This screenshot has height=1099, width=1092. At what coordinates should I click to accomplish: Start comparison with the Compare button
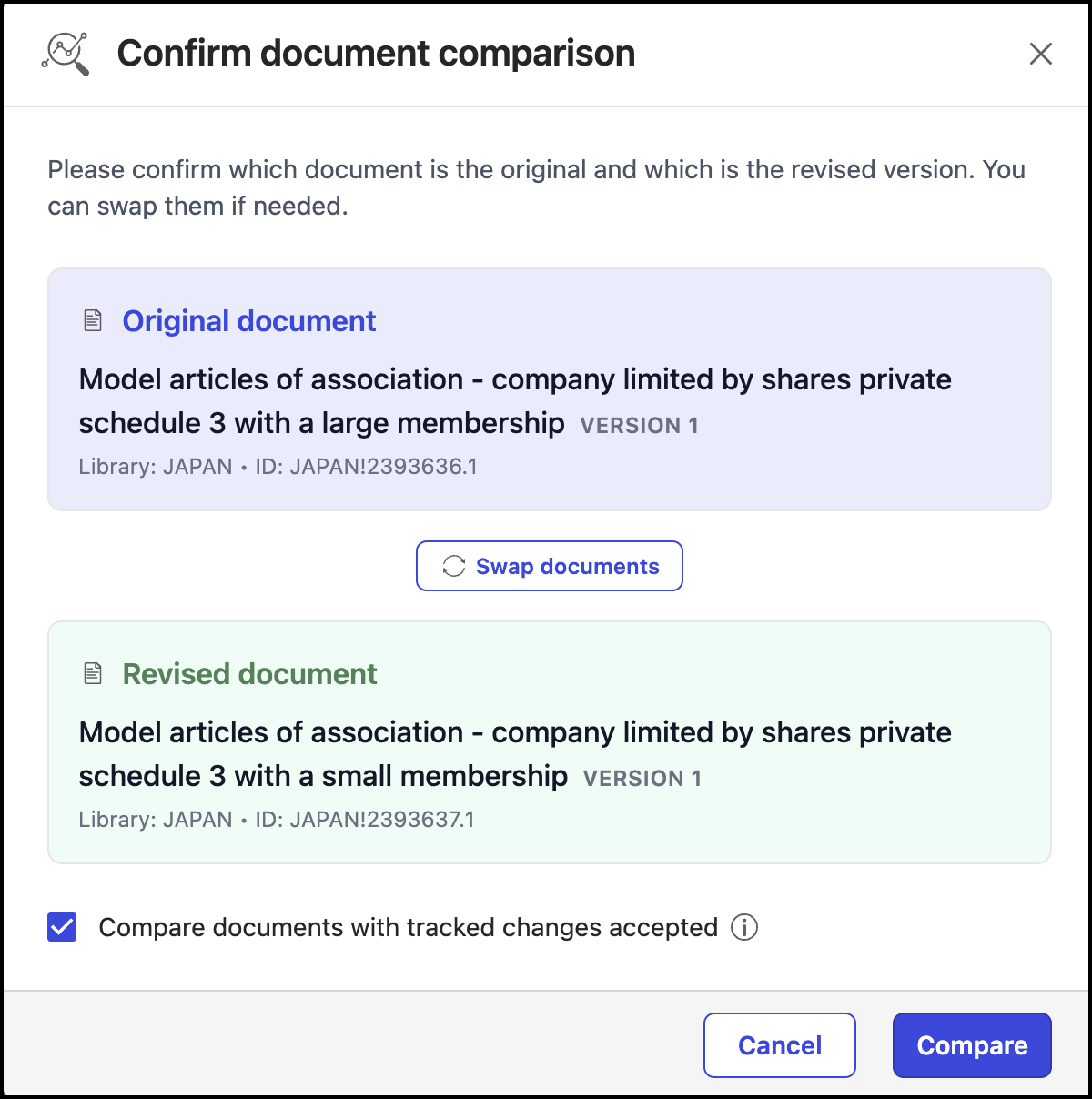tap(972, 1045)
